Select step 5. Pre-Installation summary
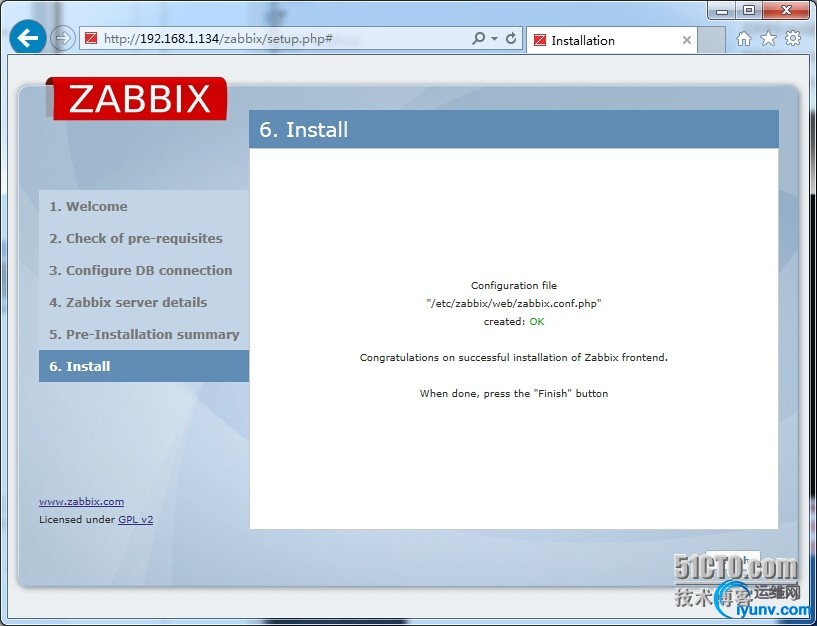This screenshot has height=626, width=817. [143, 334]
